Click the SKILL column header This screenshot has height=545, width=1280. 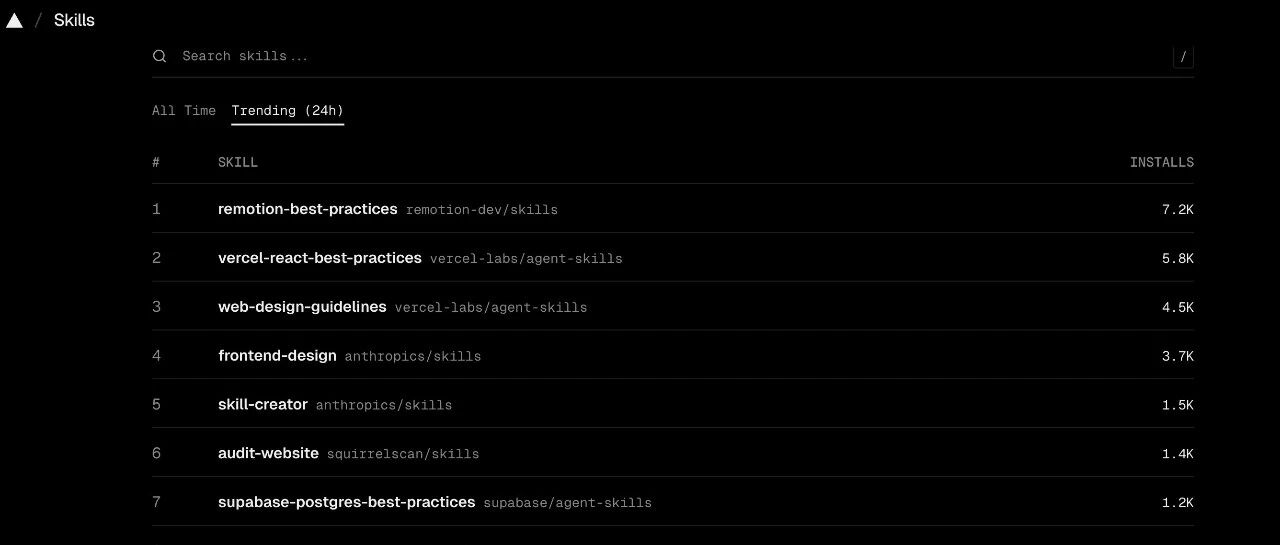(238, 162)
